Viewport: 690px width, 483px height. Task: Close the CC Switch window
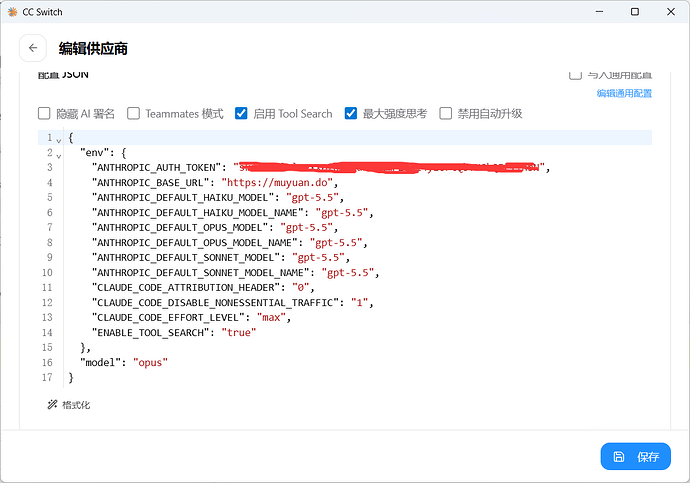[x=671, y=12]
